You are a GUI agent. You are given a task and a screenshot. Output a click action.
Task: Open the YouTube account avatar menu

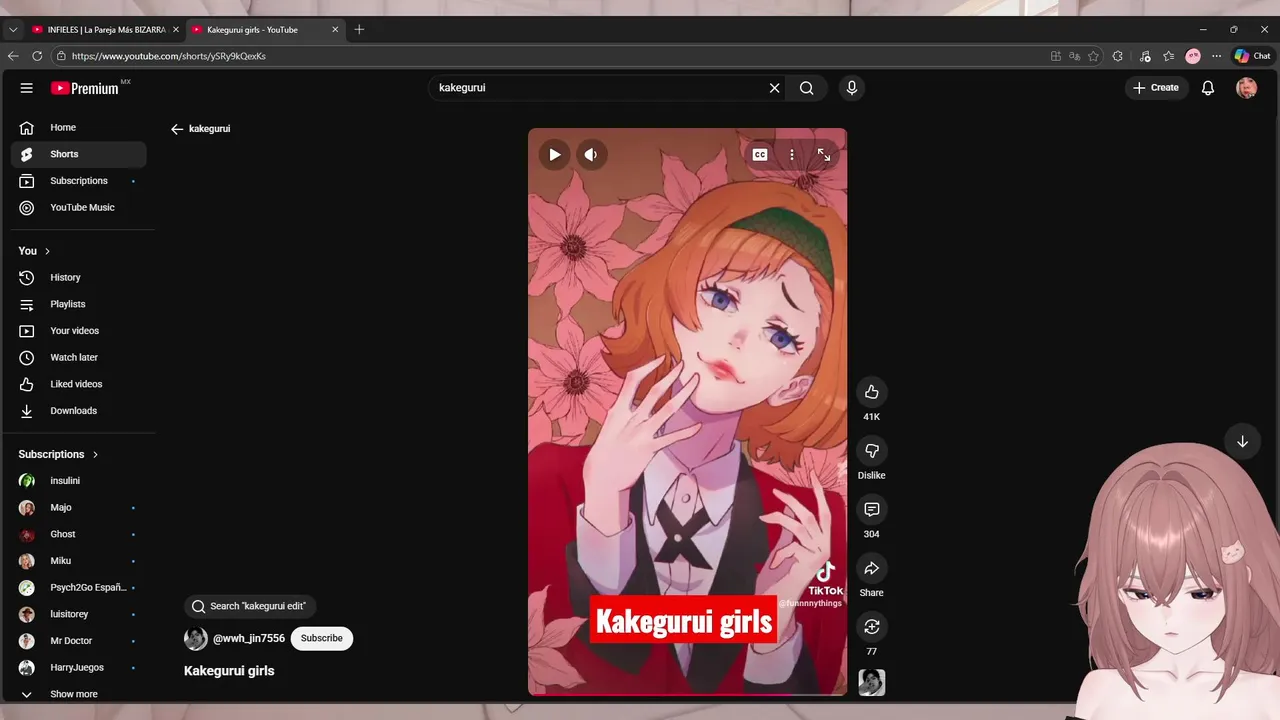(x=1246, y=88)
